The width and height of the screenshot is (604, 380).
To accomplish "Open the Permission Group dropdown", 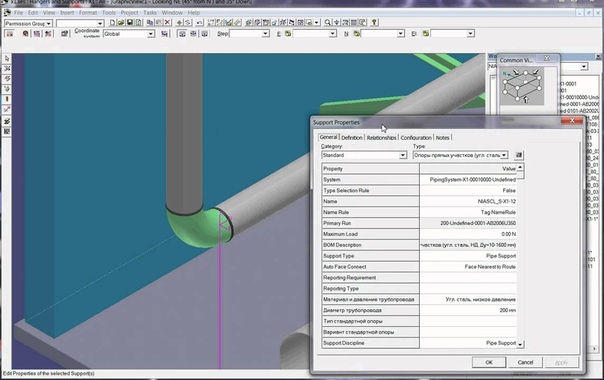I will (x=28, y=24).
